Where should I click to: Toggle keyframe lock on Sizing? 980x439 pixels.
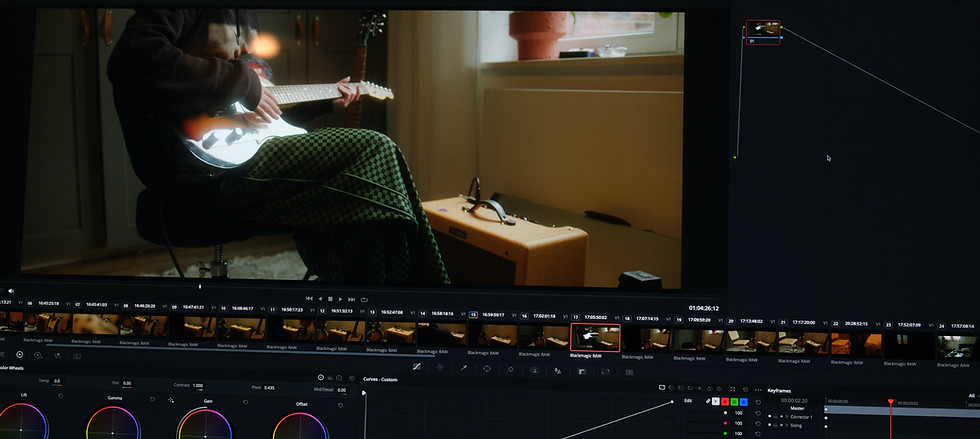775,425
